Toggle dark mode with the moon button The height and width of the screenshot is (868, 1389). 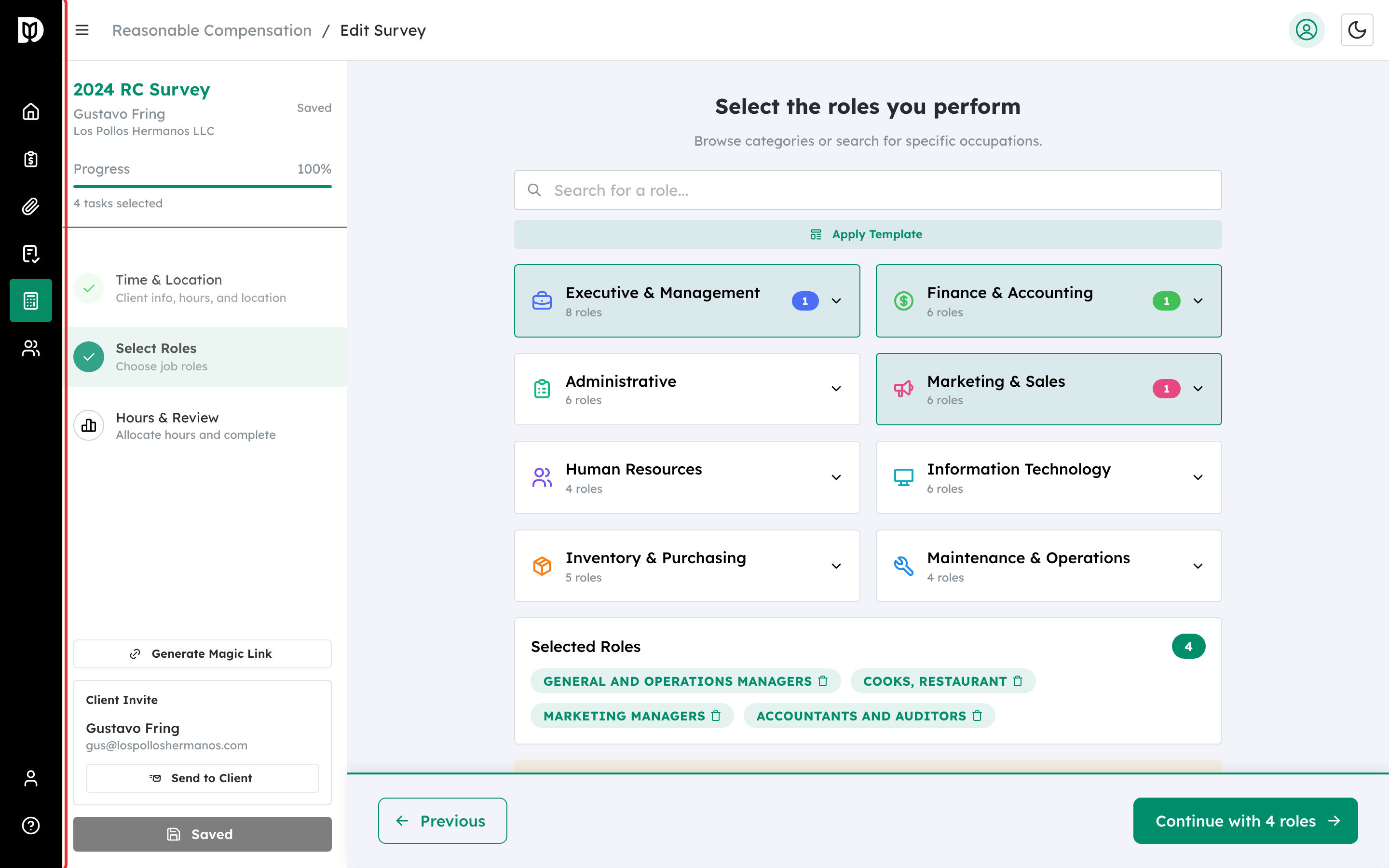point(1357,30)
